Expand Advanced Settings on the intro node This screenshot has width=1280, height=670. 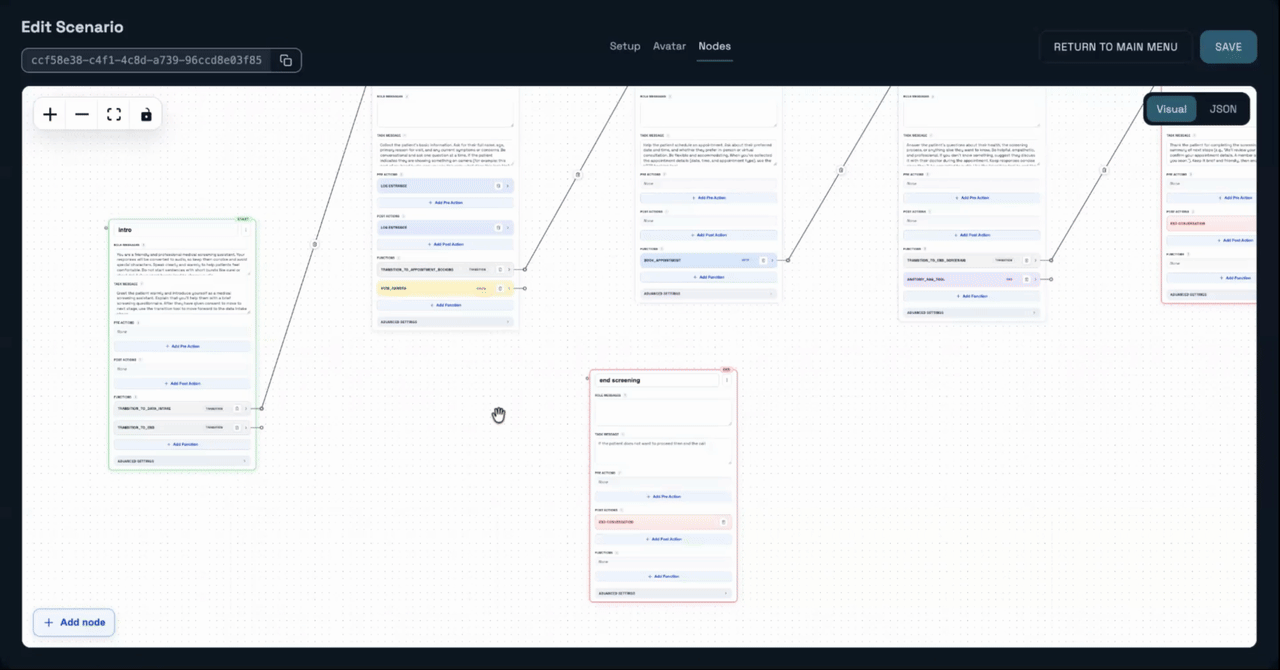182,461
